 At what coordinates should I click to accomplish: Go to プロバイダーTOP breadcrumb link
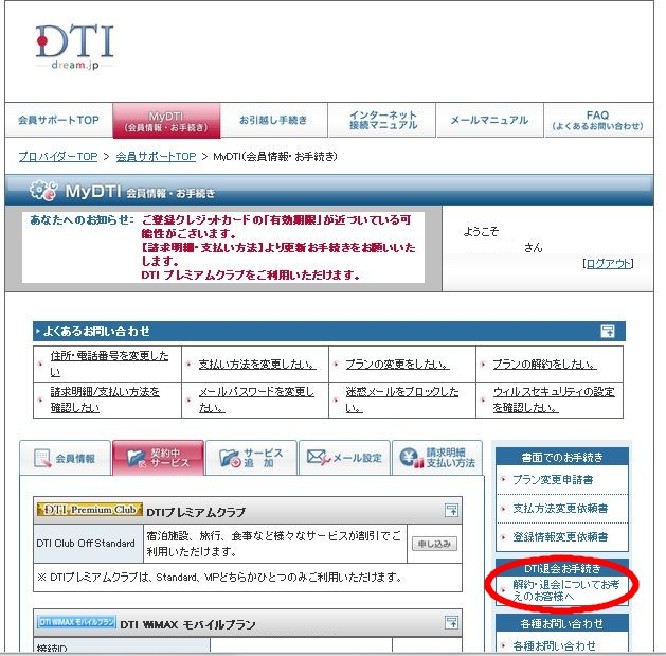click(57, 157)
